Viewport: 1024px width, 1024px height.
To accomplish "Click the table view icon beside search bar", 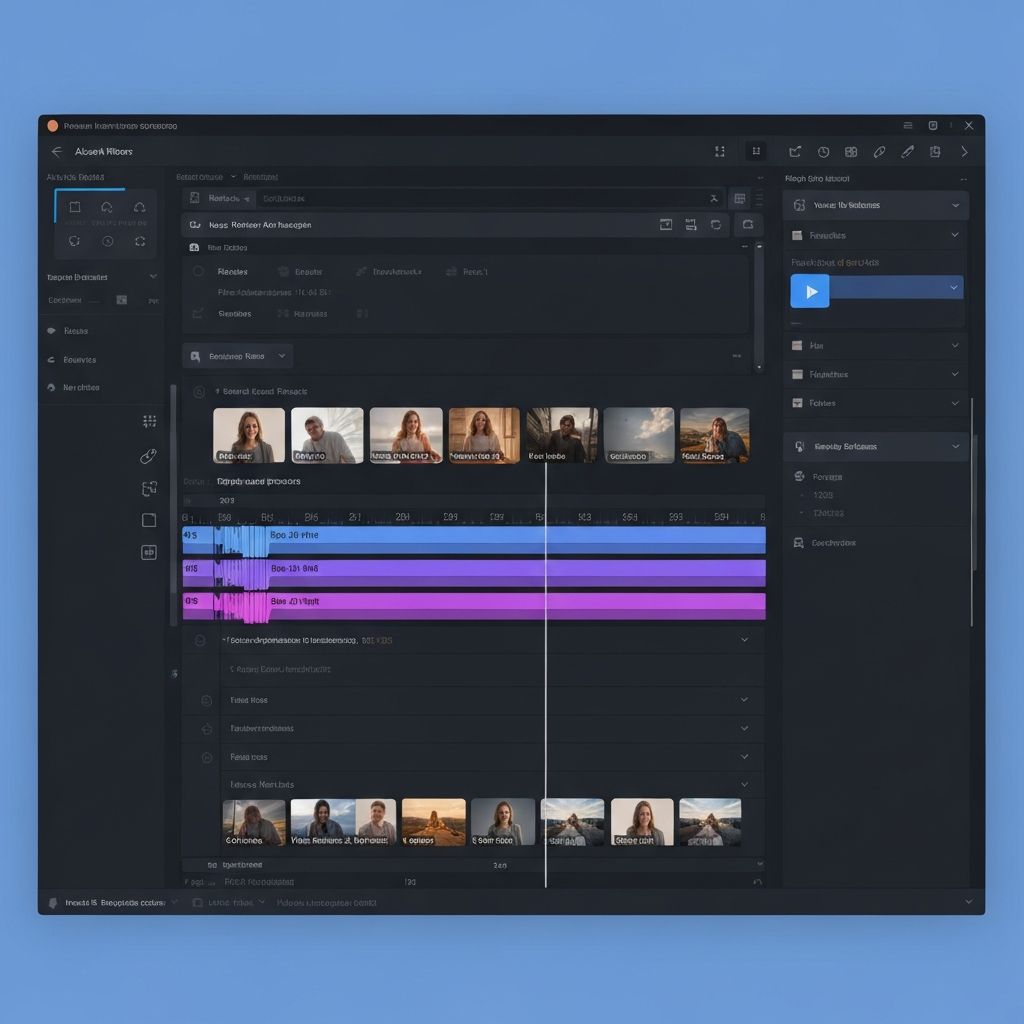I will (738, 199).
